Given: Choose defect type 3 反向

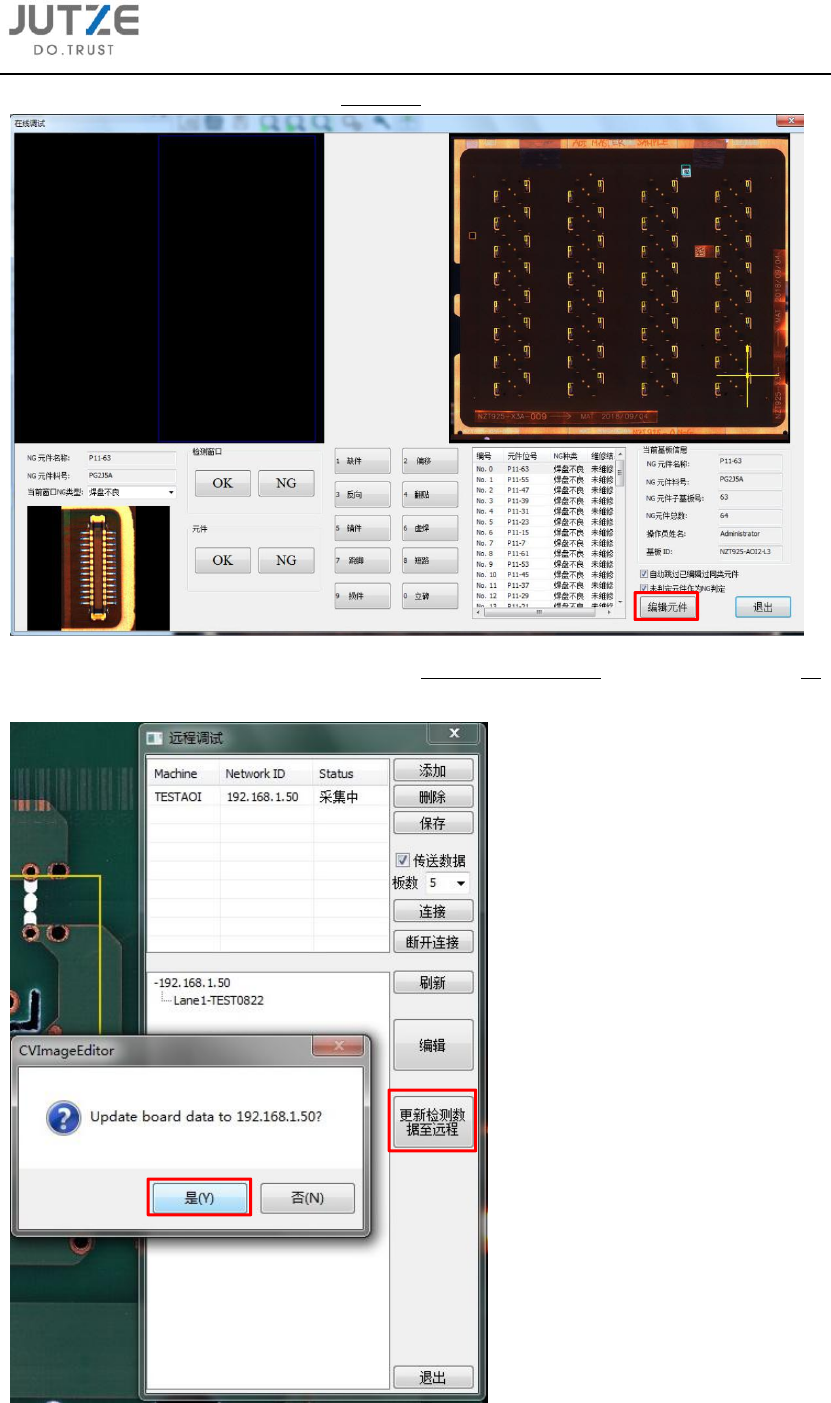Looking at the screenshot, I should [362, 494].
